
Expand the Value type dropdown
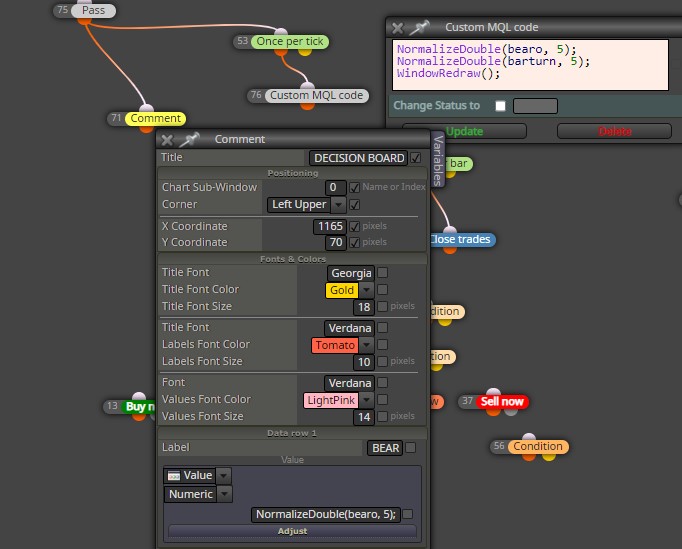pyautogui.click(x=223, y=475)
